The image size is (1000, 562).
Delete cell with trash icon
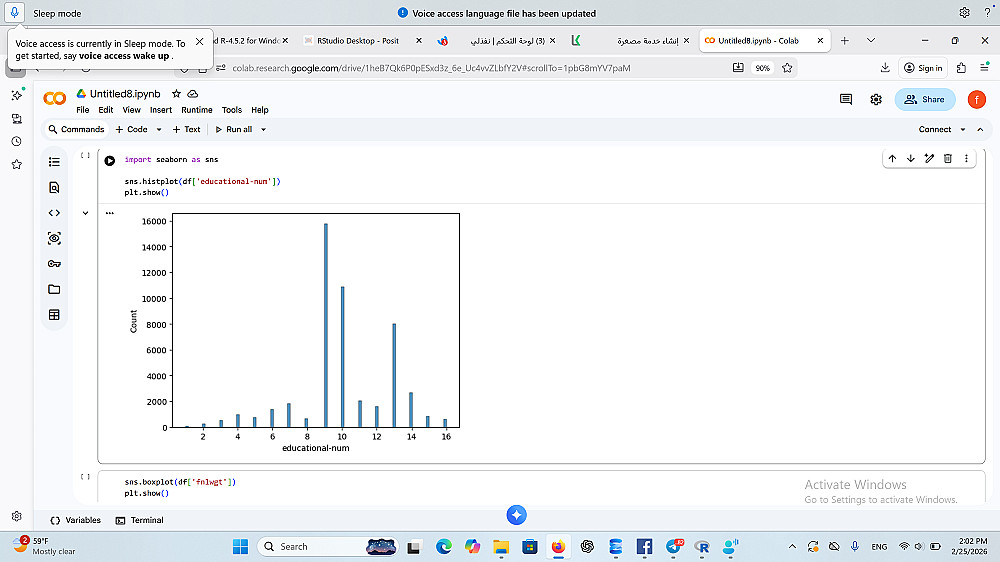pyautogui.click(x=948, y=158)
